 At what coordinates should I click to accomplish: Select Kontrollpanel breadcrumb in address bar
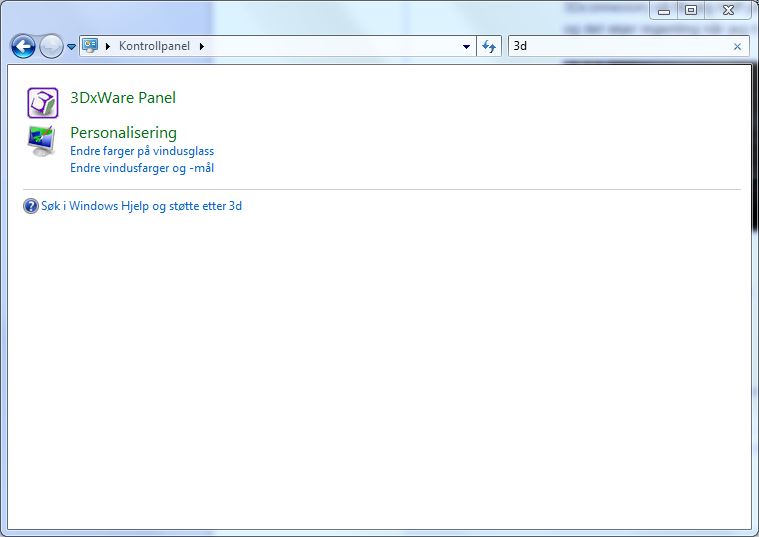154,46
